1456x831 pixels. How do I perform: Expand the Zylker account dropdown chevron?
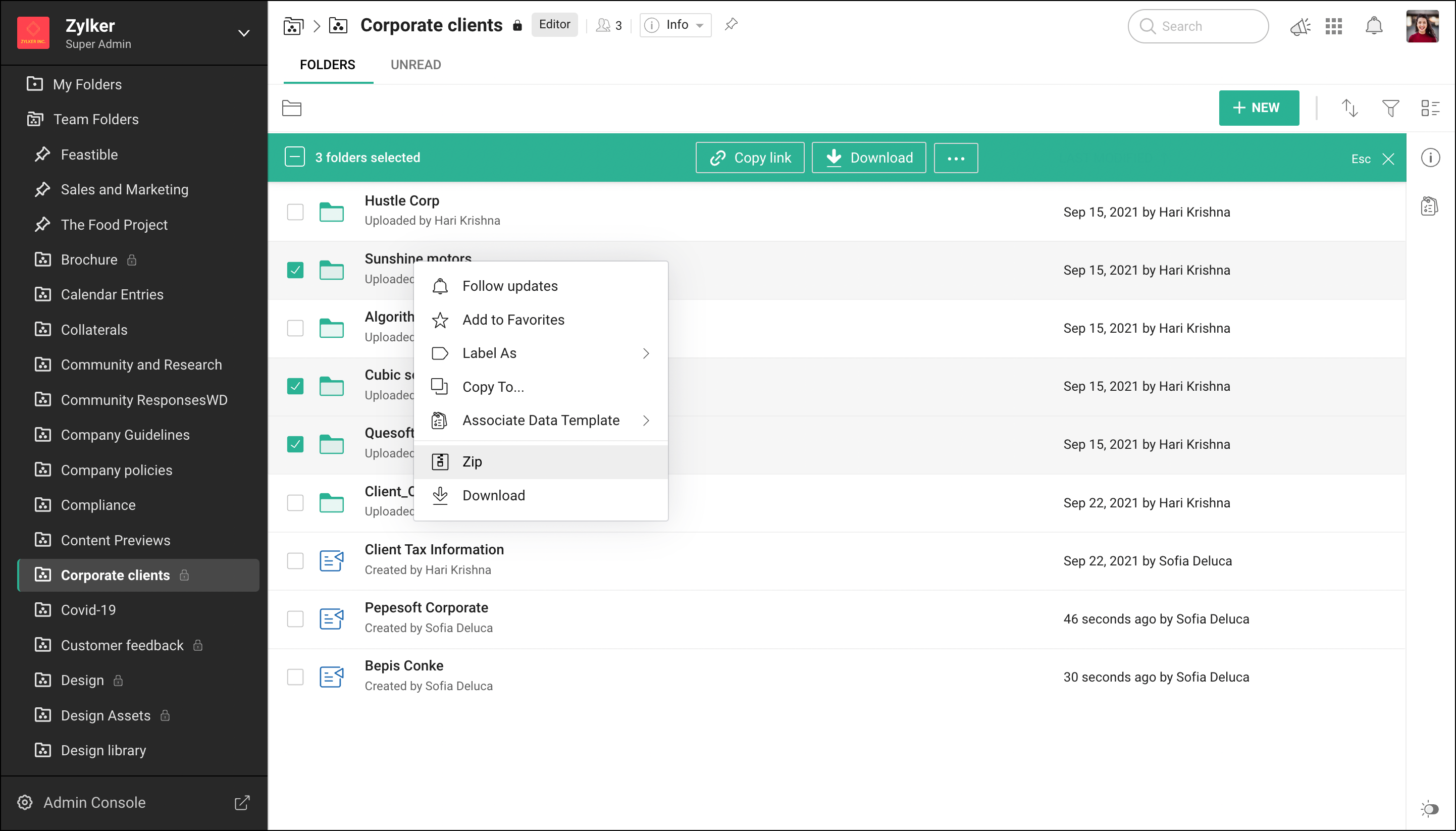pos(244,33)
